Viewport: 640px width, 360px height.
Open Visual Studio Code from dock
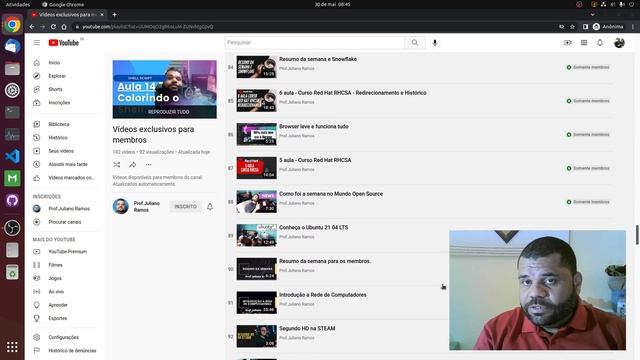click(x=12, y=156)
